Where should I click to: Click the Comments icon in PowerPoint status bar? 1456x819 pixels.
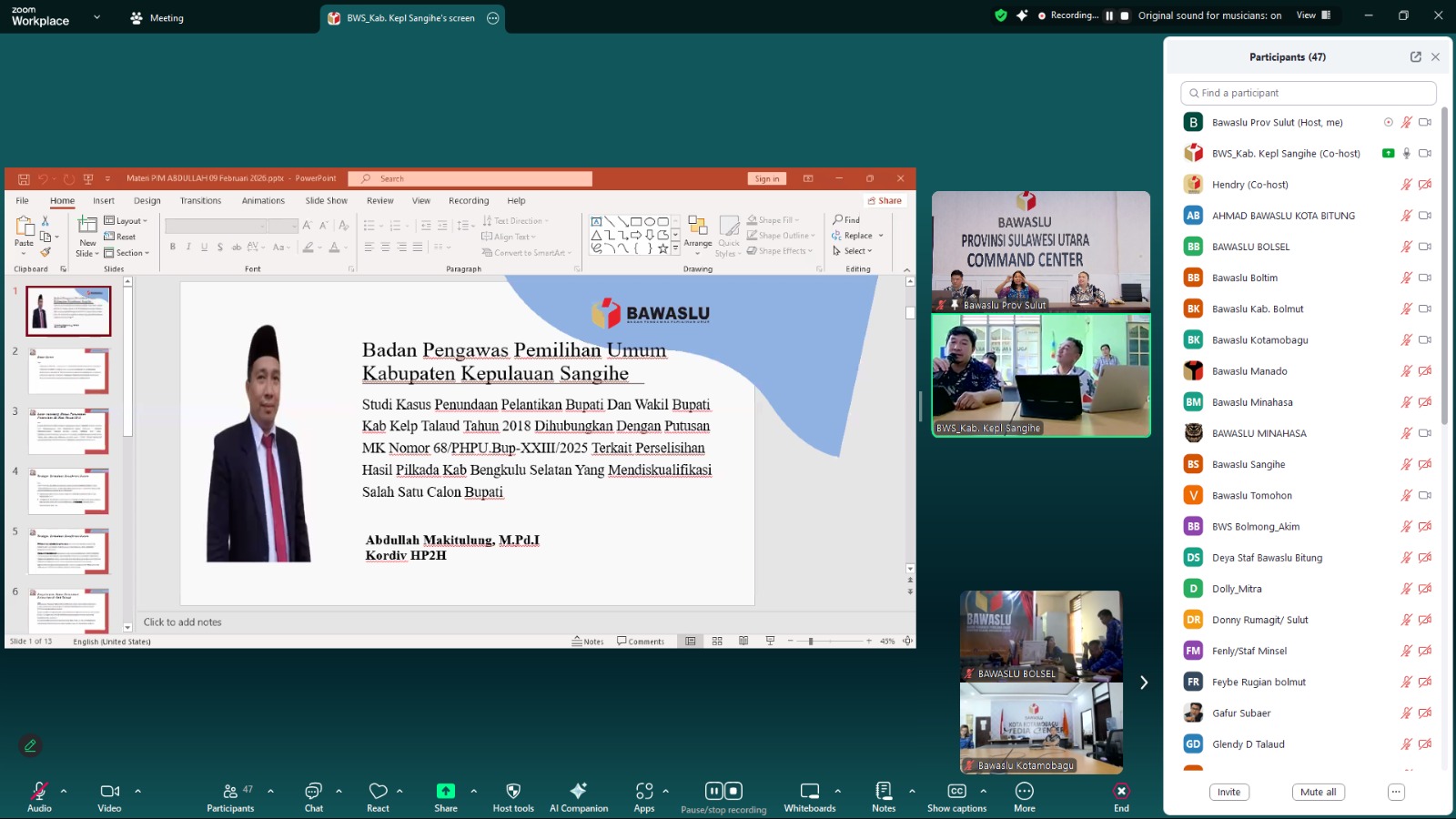click(641, 641)
